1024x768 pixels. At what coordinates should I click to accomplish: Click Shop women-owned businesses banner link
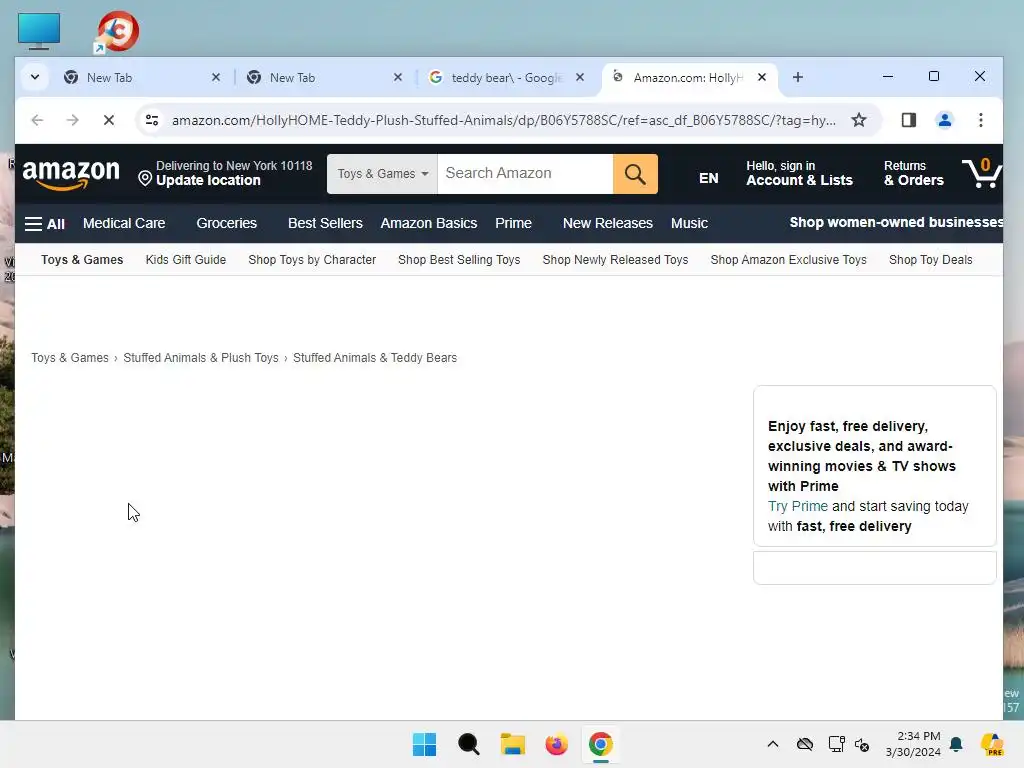pos(896,223)
